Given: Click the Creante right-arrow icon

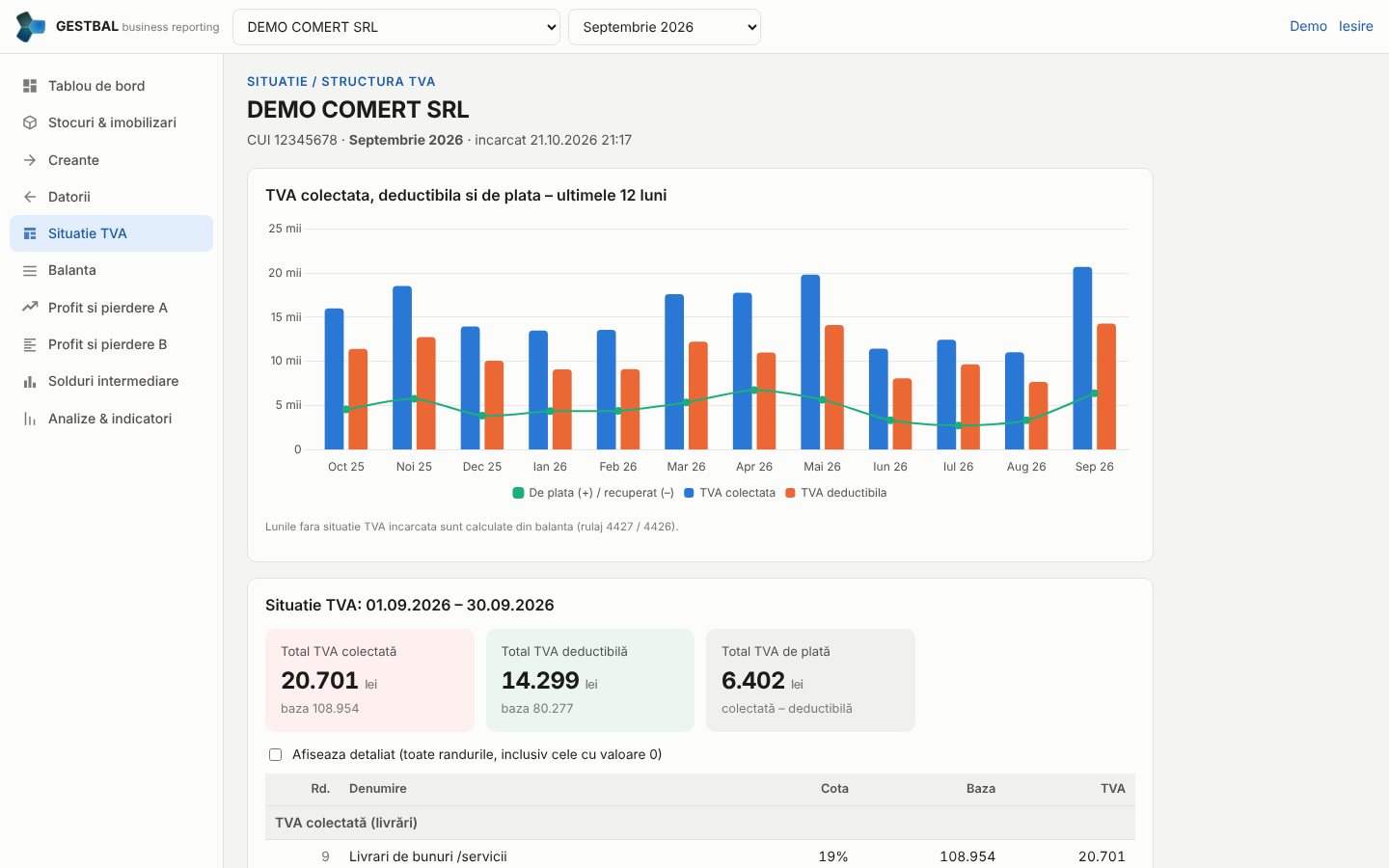Looking at the screenshot, I should point(30,160).
